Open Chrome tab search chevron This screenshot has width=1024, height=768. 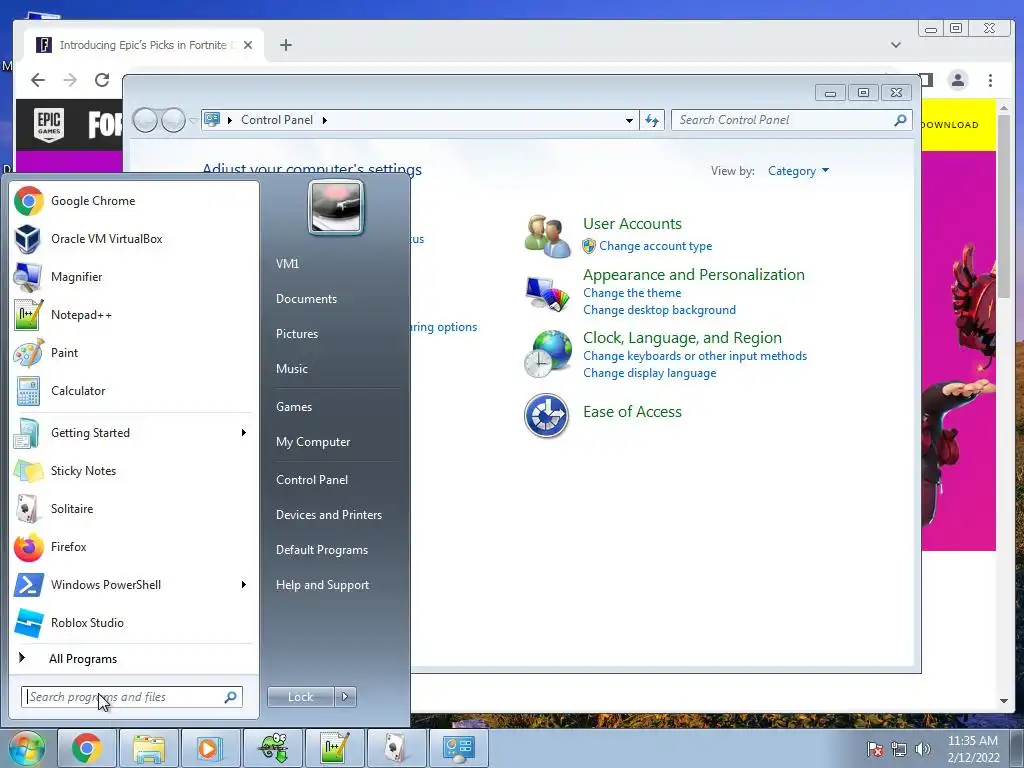(896, 45)
